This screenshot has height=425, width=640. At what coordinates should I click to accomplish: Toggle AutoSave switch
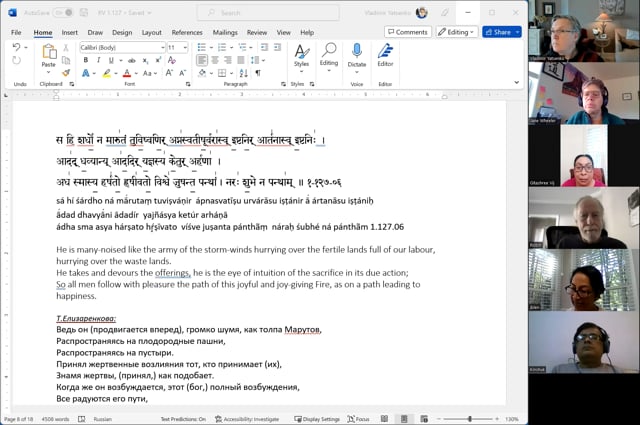(63, 13)
